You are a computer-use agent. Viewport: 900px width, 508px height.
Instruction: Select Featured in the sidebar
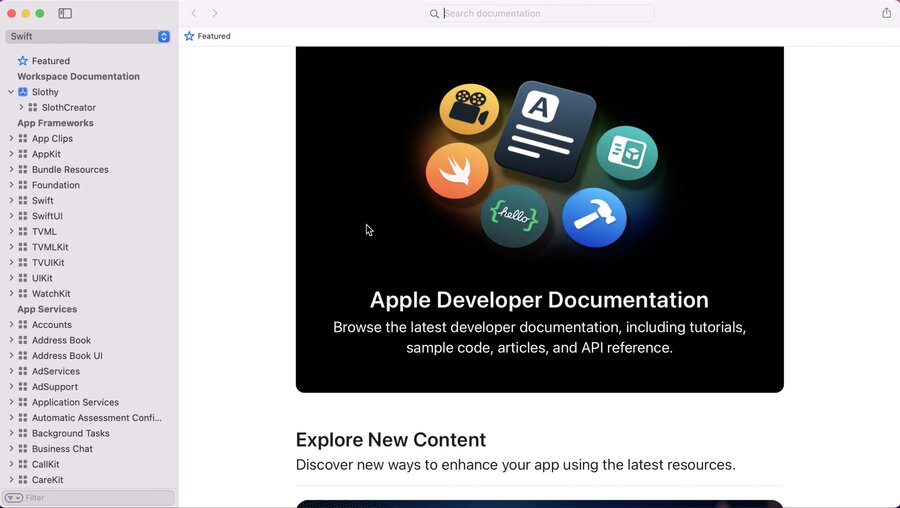point(51,61)
